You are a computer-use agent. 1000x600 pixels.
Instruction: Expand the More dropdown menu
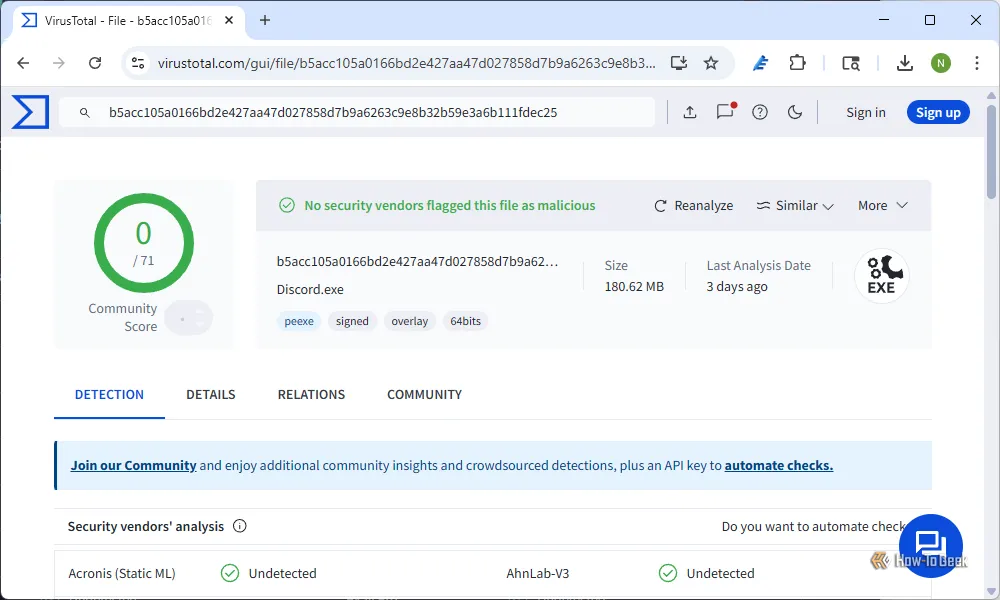coord(882,205)
